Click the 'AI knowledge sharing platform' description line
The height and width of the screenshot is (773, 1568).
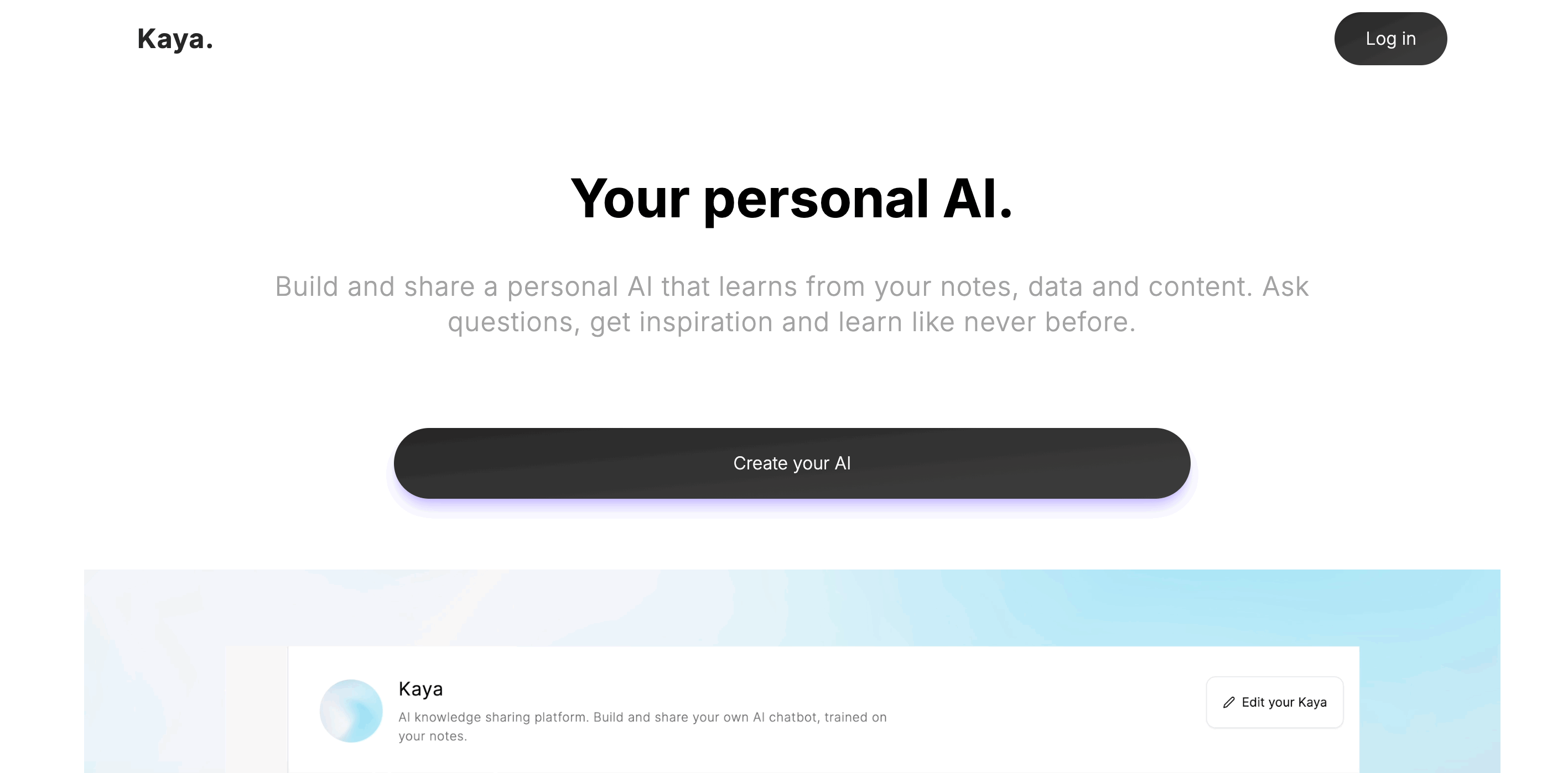coord(642,718)
